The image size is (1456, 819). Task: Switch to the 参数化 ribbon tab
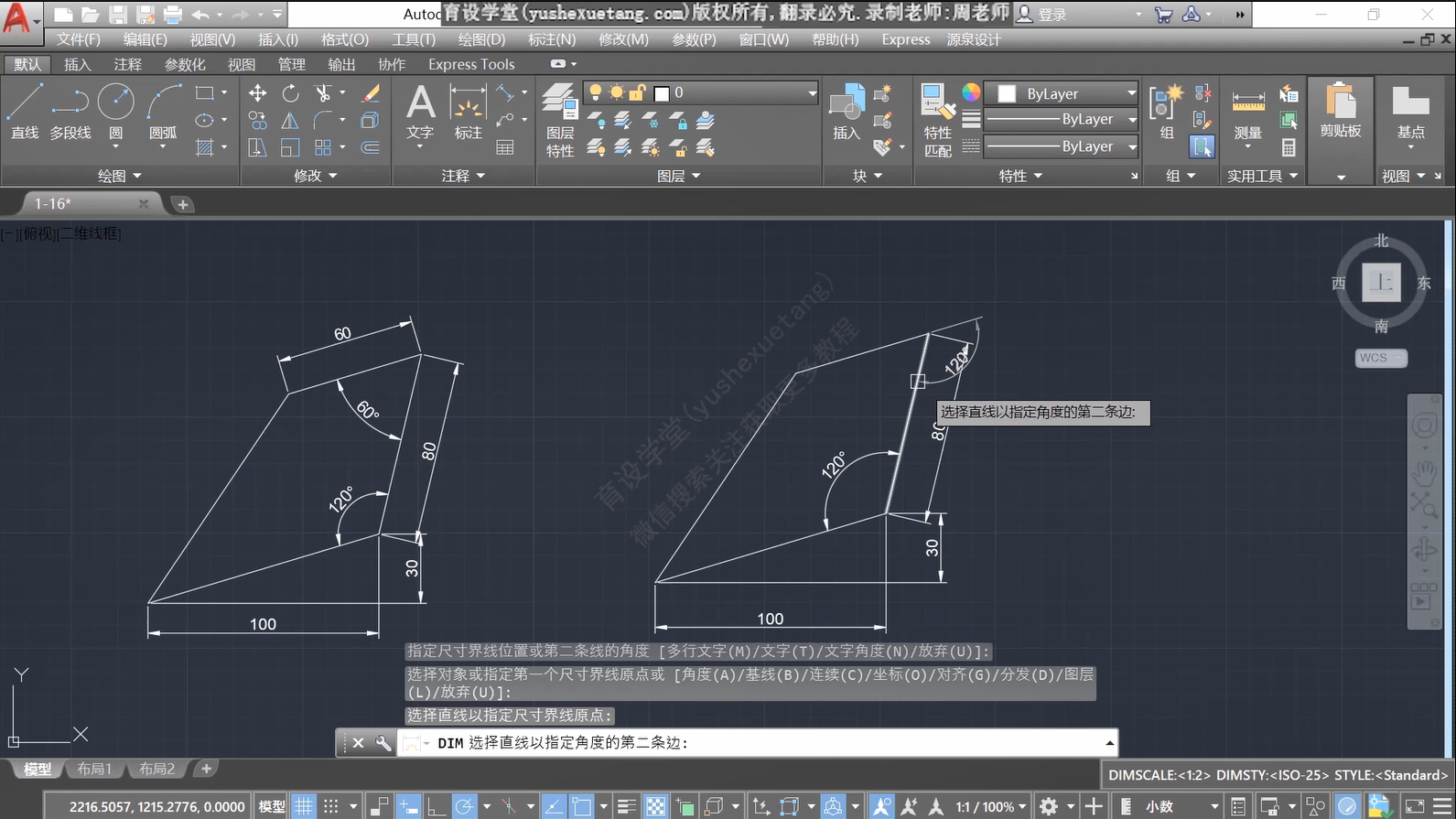pos(185,64)
